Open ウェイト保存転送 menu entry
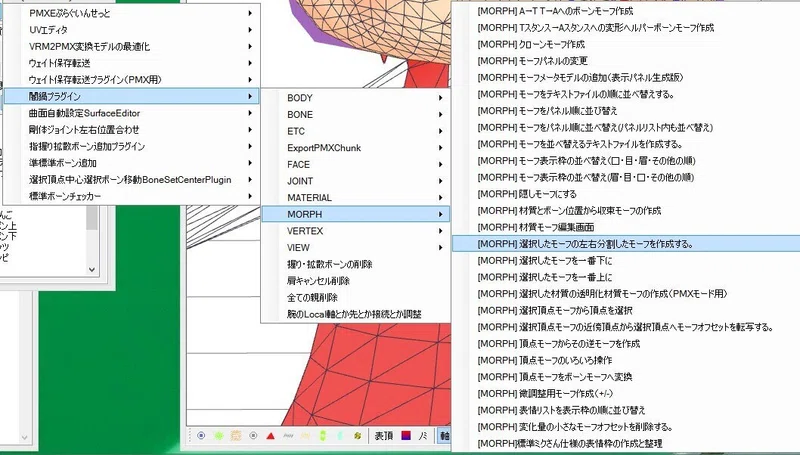The image size is (800, 455). 132,63
